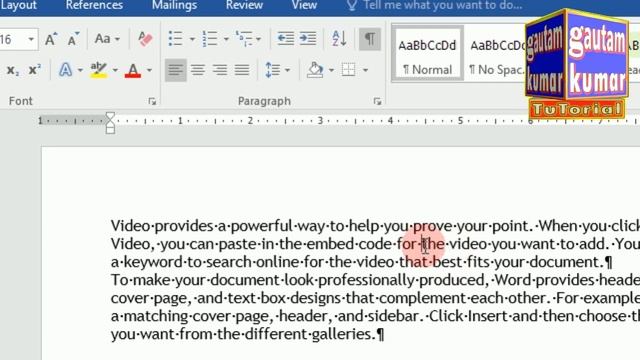Viewport: 640px width, 360px height.
Task: Open the Layout tab
Action: point(19,5)
